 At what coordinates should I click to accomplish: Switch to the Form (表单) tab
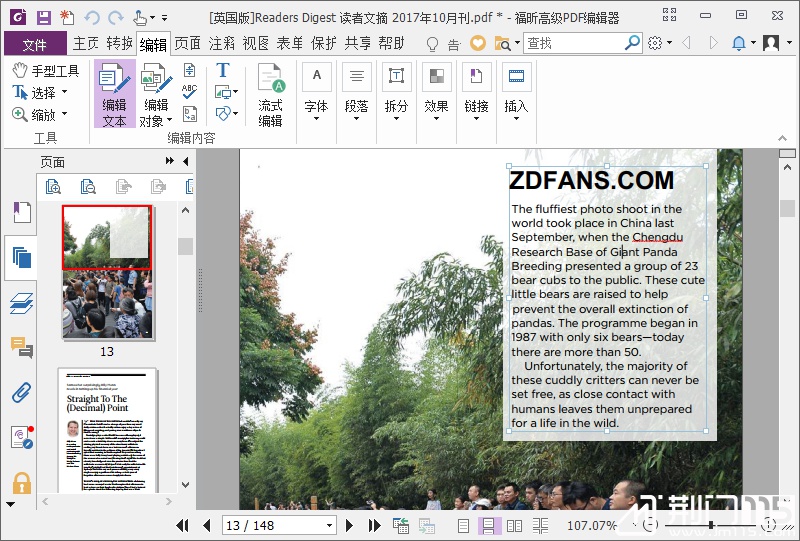tap(290, 43)
